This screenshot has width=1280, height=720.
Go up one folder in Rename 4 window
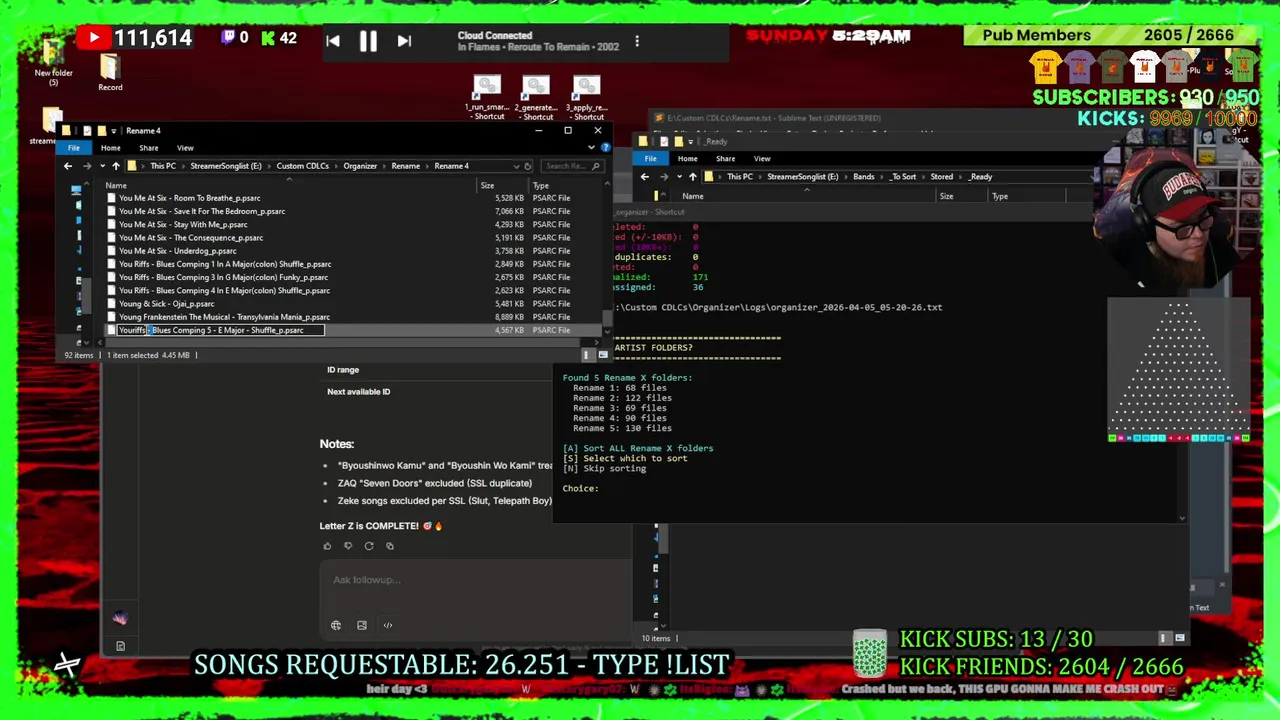[115, 166]
